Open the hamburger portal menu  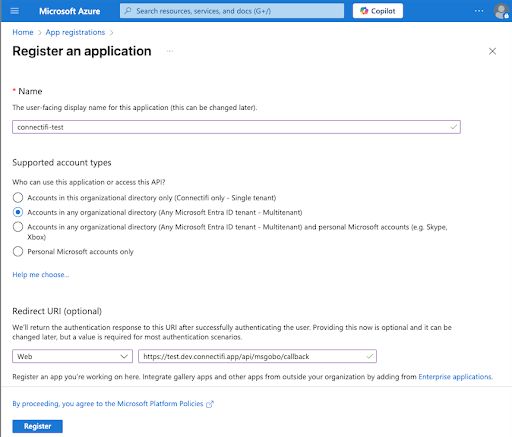pos(15,11)
